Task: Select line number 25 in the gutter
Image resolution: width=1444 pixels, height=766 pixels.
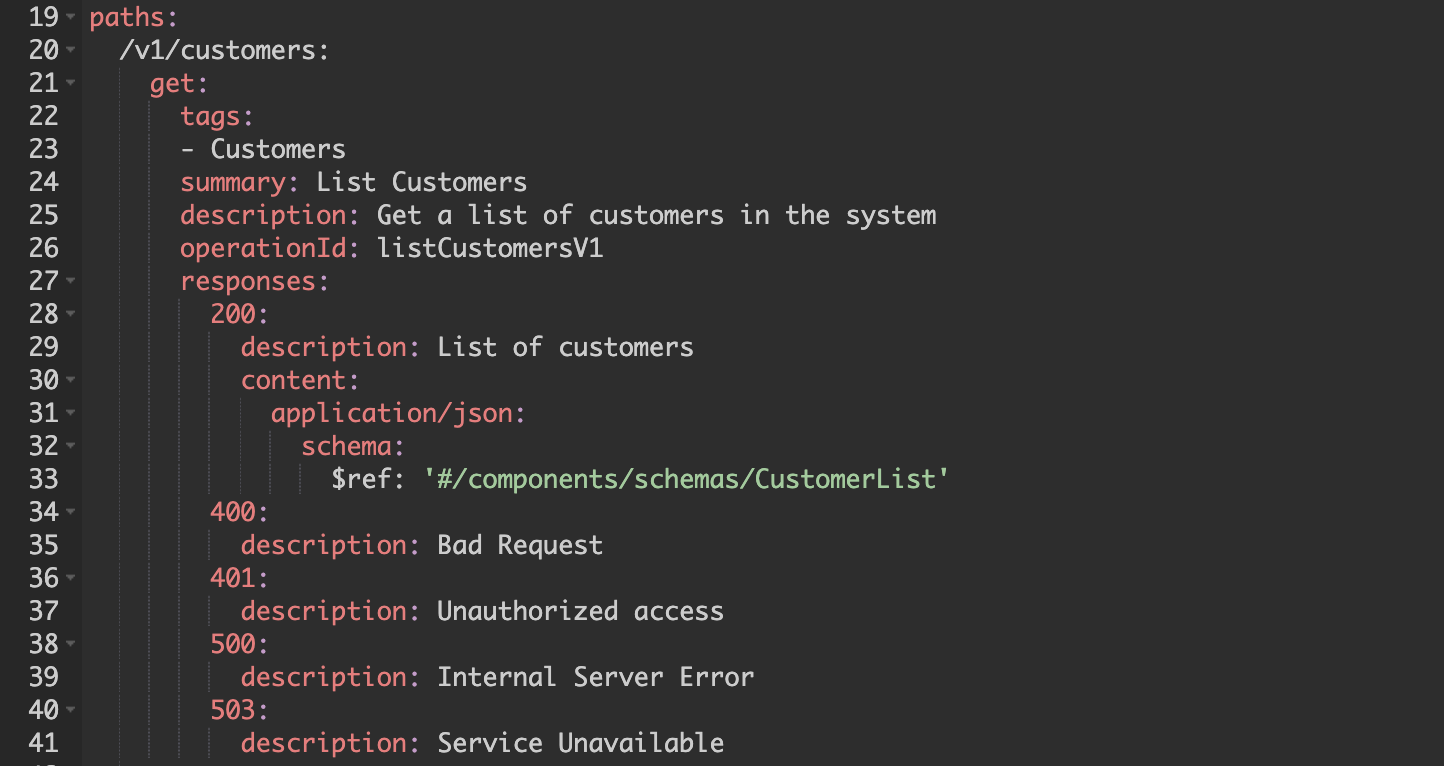Action: [x=44, y=215]
